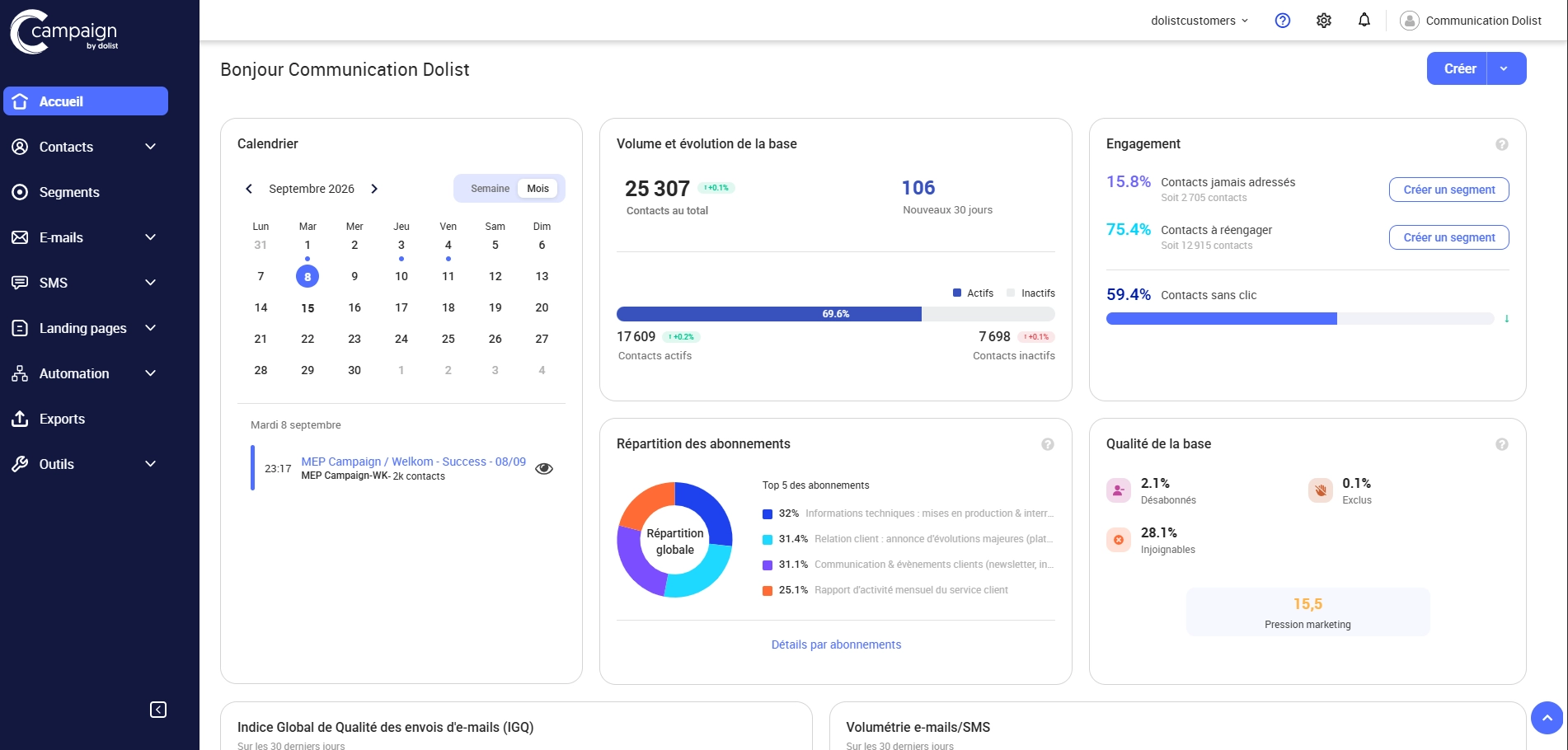
Task: Open Qualité de la base help icon
Action: tap(1502, 444)
